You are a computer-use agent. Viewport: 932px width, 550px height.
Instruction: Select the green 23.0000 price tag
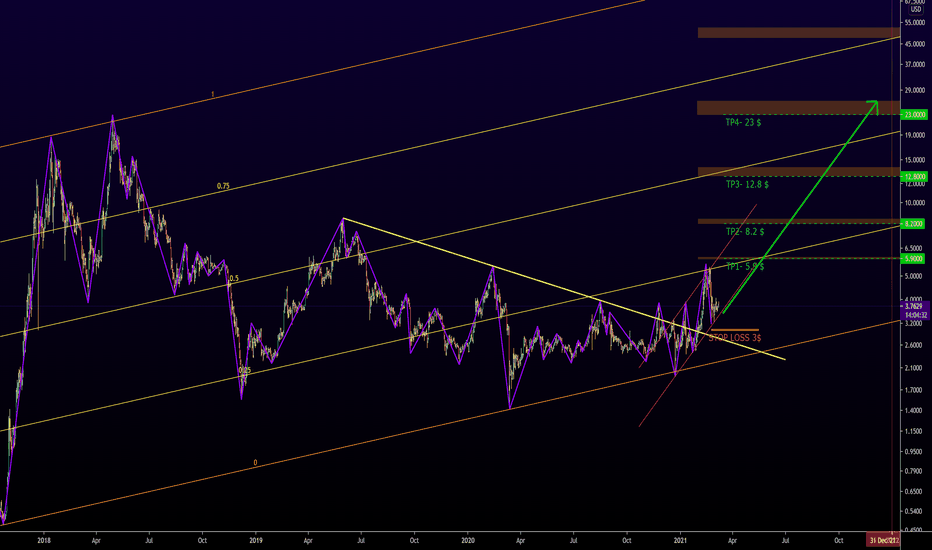pyautogui.click(x=914, y=114)
